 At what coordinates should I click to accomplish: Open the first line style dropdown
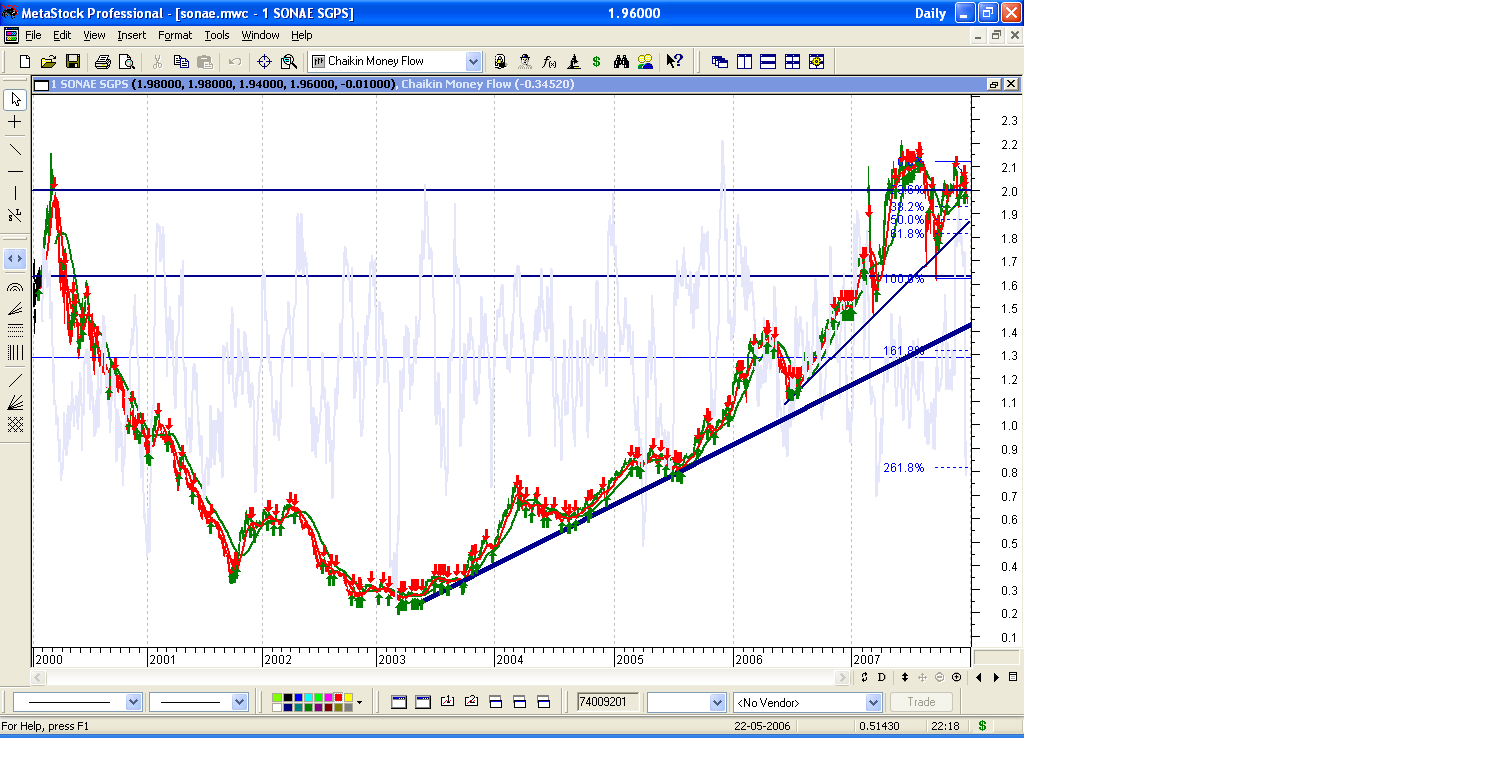(x=133, y=702)
